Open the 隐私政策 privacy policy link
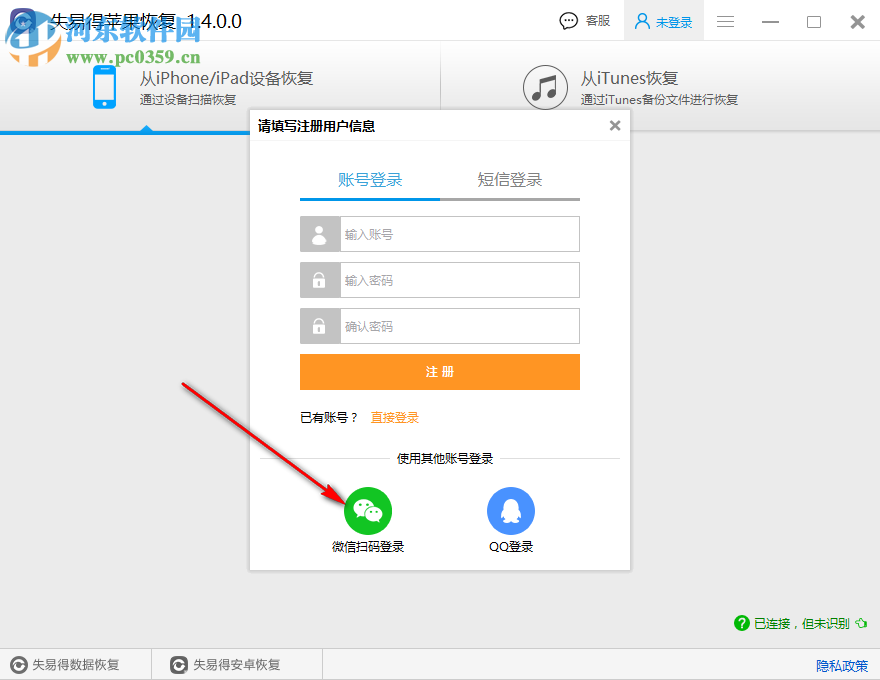The height and width of the screenshot is (680, 880). pos(841,664)
